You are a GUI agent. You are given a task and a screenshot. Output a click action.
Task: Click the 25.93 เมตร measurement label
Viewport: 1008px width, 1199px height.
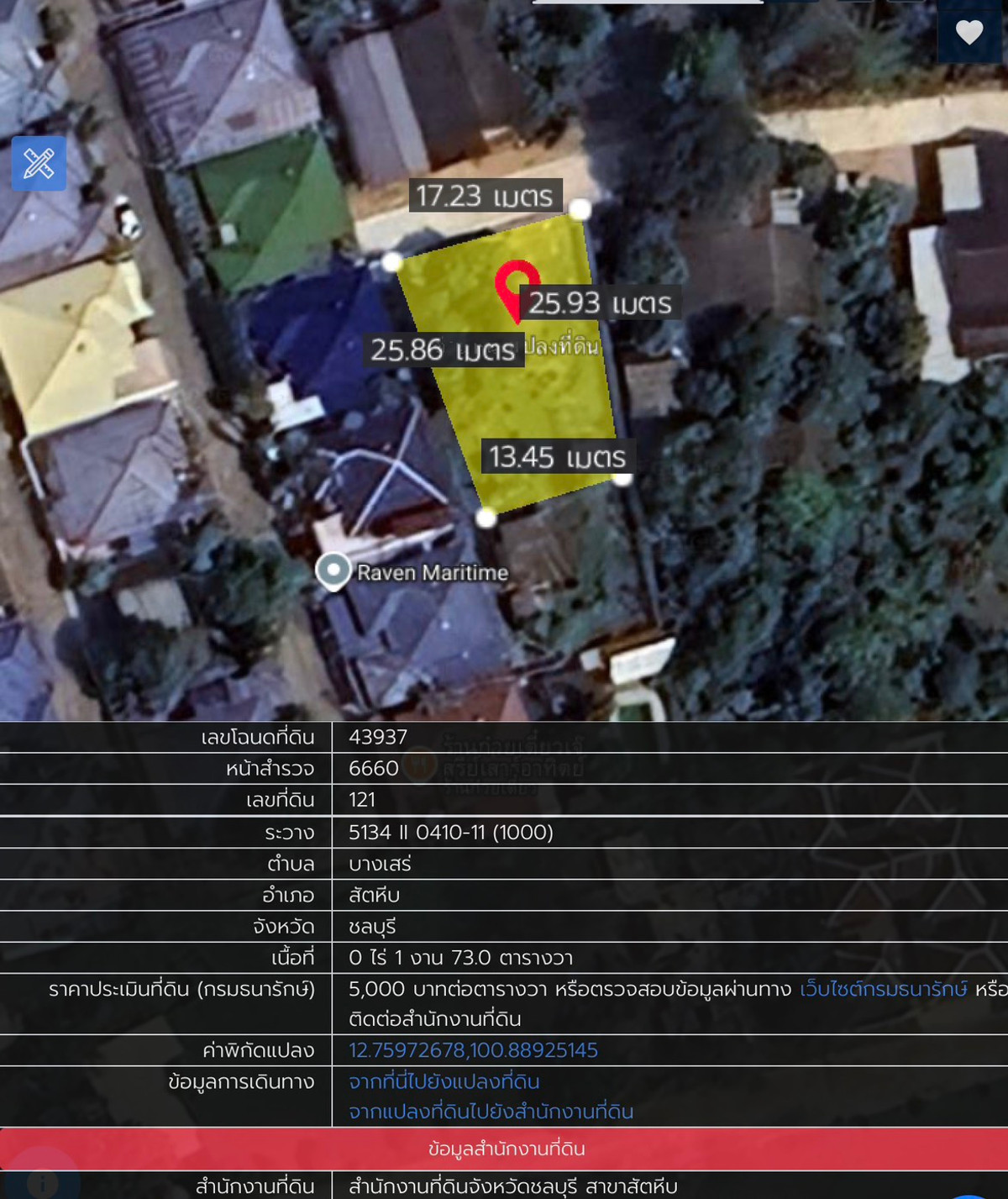pos(600,303)
